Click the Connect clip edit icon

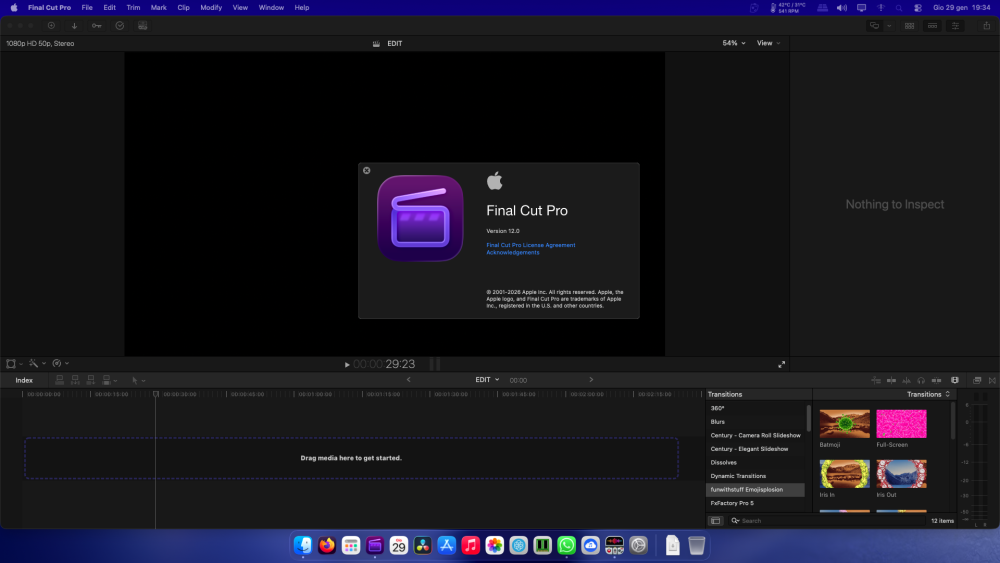coord(59,380)
